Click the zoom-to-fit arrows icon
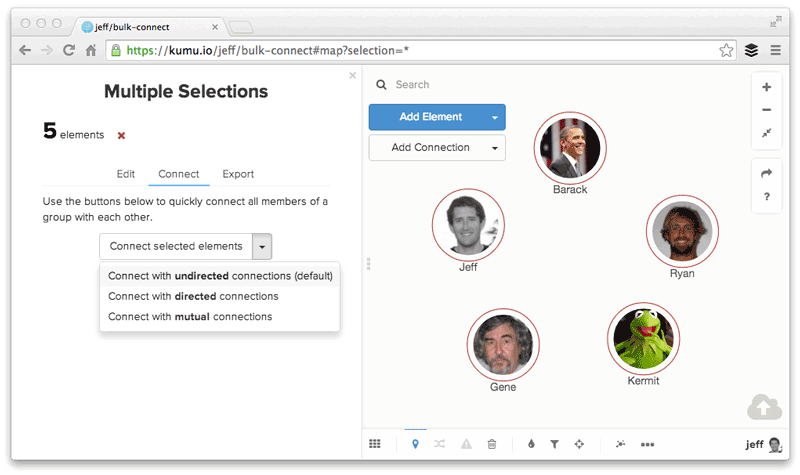Viewport: 800px width, 475px height. pos(766,133)
